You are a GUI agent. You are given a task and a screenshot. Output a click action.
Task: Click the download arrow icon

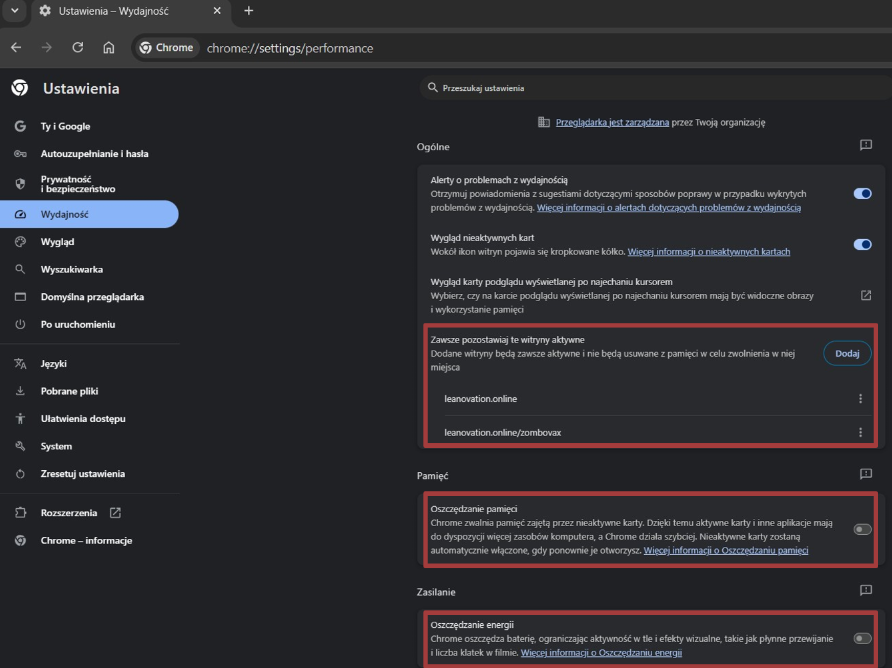[20, 391]
